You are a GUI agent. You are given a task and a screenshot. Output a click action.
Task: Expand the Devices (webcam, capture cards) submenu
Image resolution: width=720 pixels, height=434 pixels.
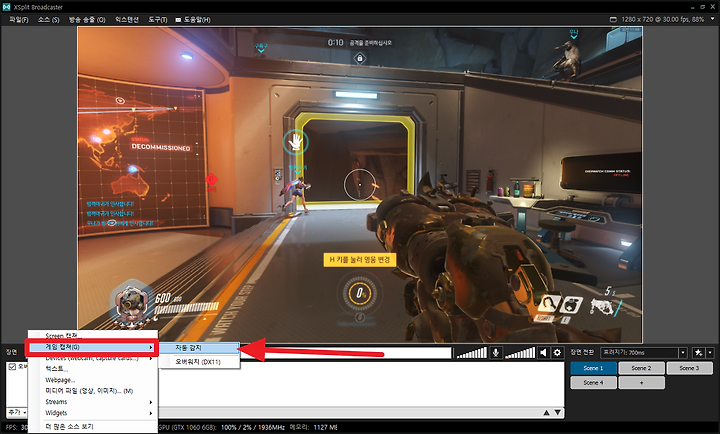[x=92, y=358]
